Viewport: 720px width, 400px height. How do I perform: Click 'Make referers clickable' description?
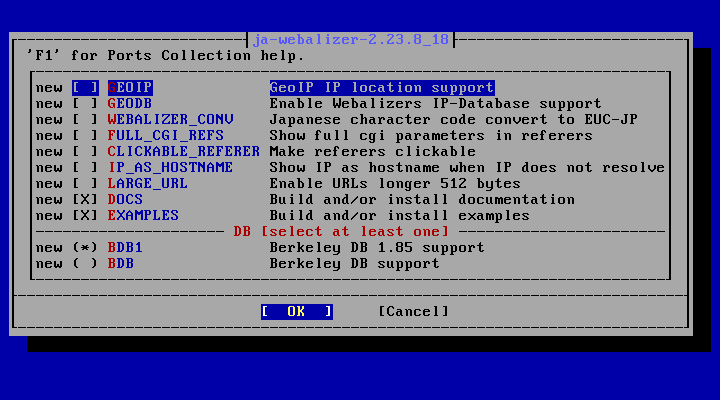click(373, 152)
